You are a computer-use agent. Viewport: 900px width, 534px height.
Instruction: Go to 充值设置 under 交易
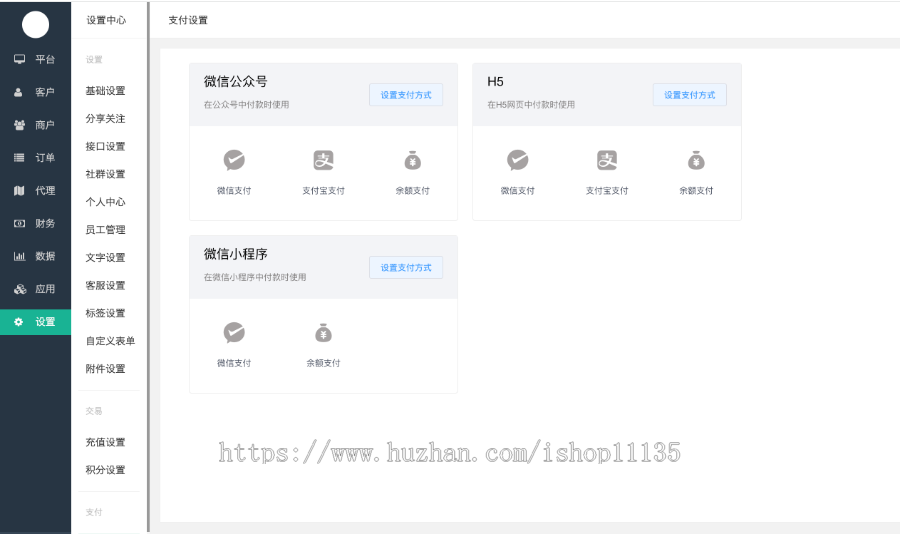pyautogui.click(x=106, y=442)
